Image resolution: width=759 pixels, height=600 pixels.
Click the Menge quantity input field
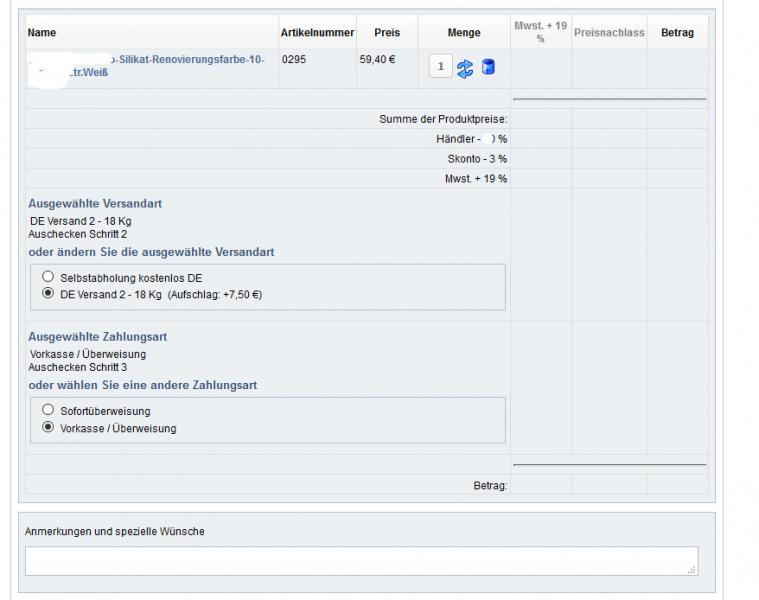pos(440,67)
